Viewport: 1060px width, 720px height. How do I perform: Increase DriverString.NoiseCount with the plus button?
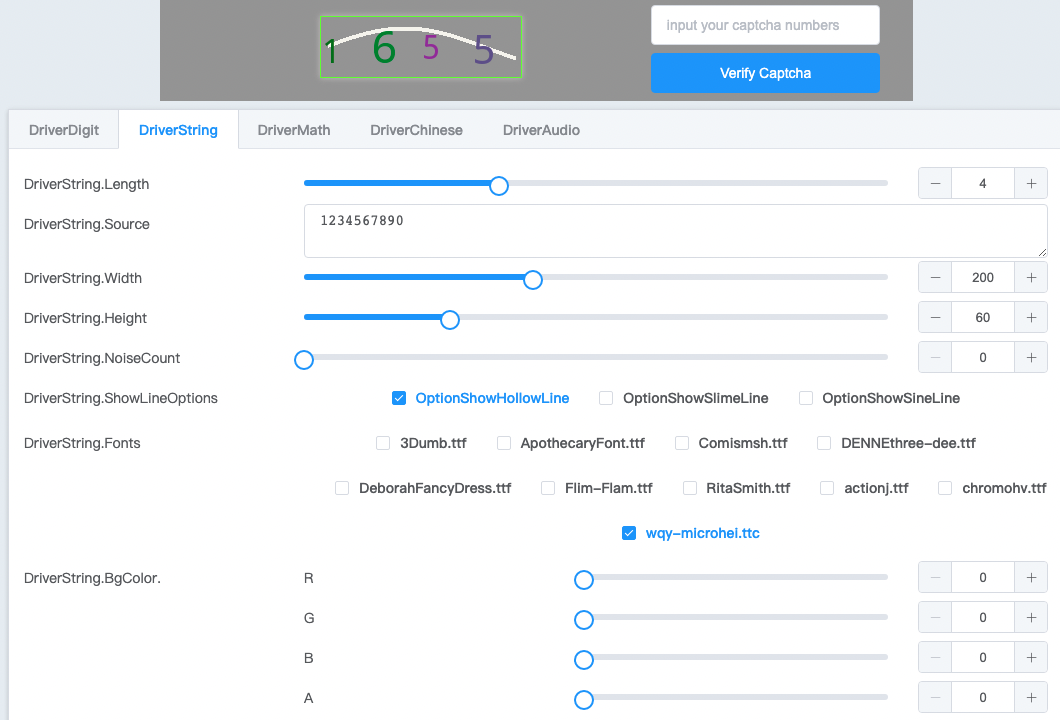coord(1031,357)
